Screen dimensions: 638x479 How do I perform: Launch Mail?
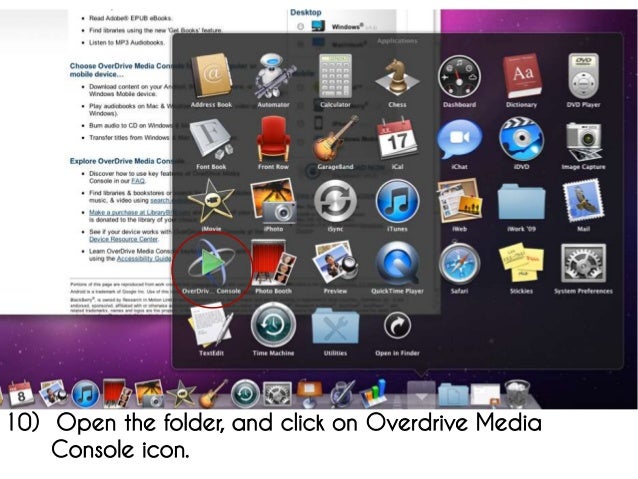583,201
